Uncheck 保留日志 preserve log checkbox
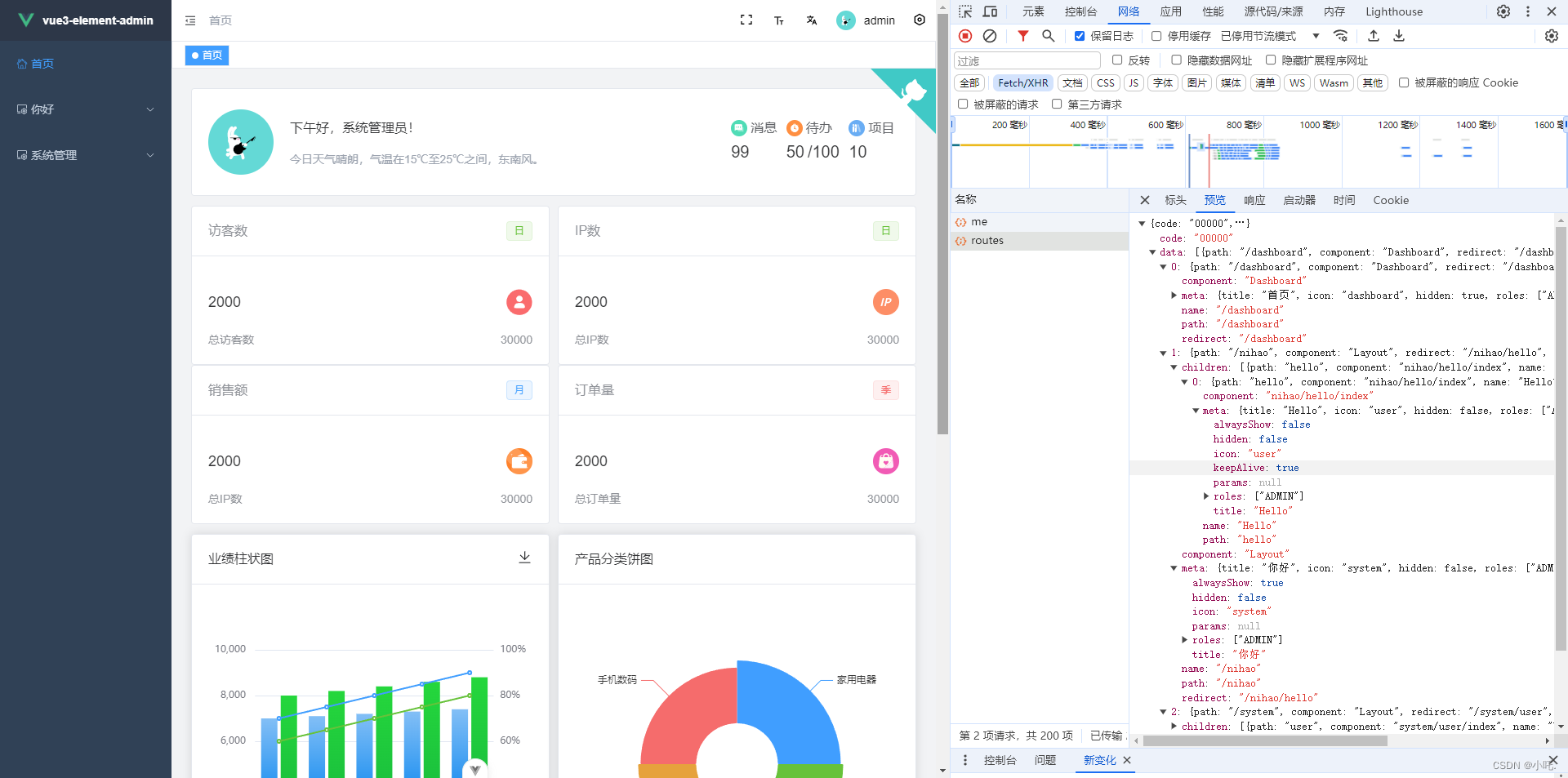Image resolution: width=1568 pixels, height=778 pixels. [1080, 36]
